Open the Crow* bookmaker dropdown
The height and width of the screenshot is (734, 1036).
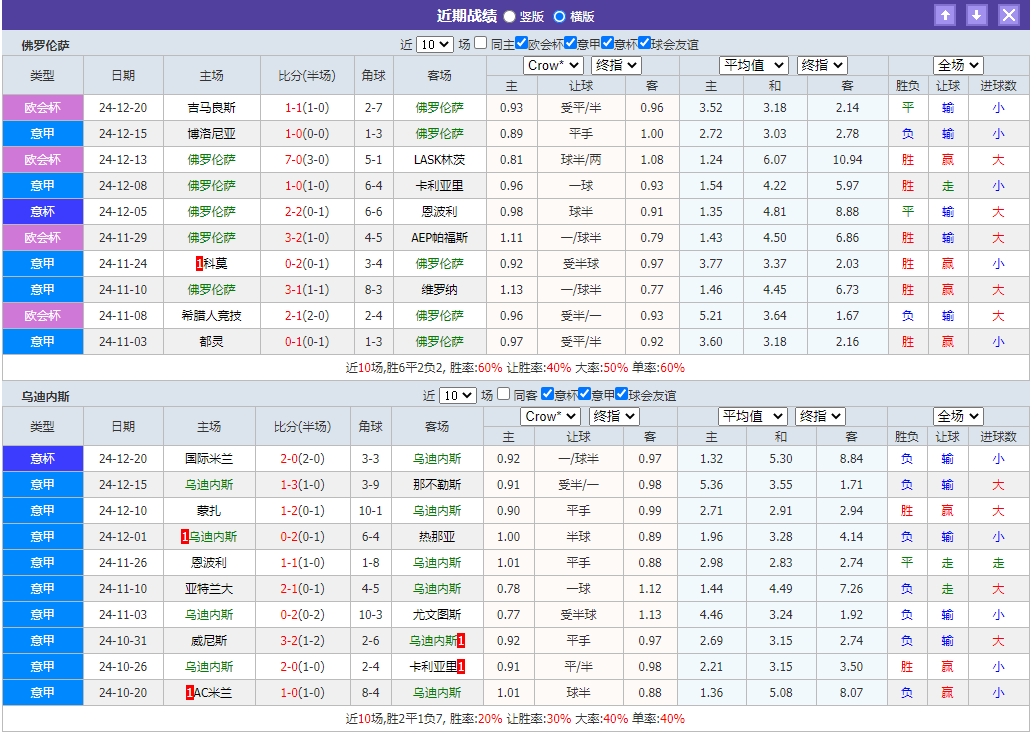pos(551,65)
